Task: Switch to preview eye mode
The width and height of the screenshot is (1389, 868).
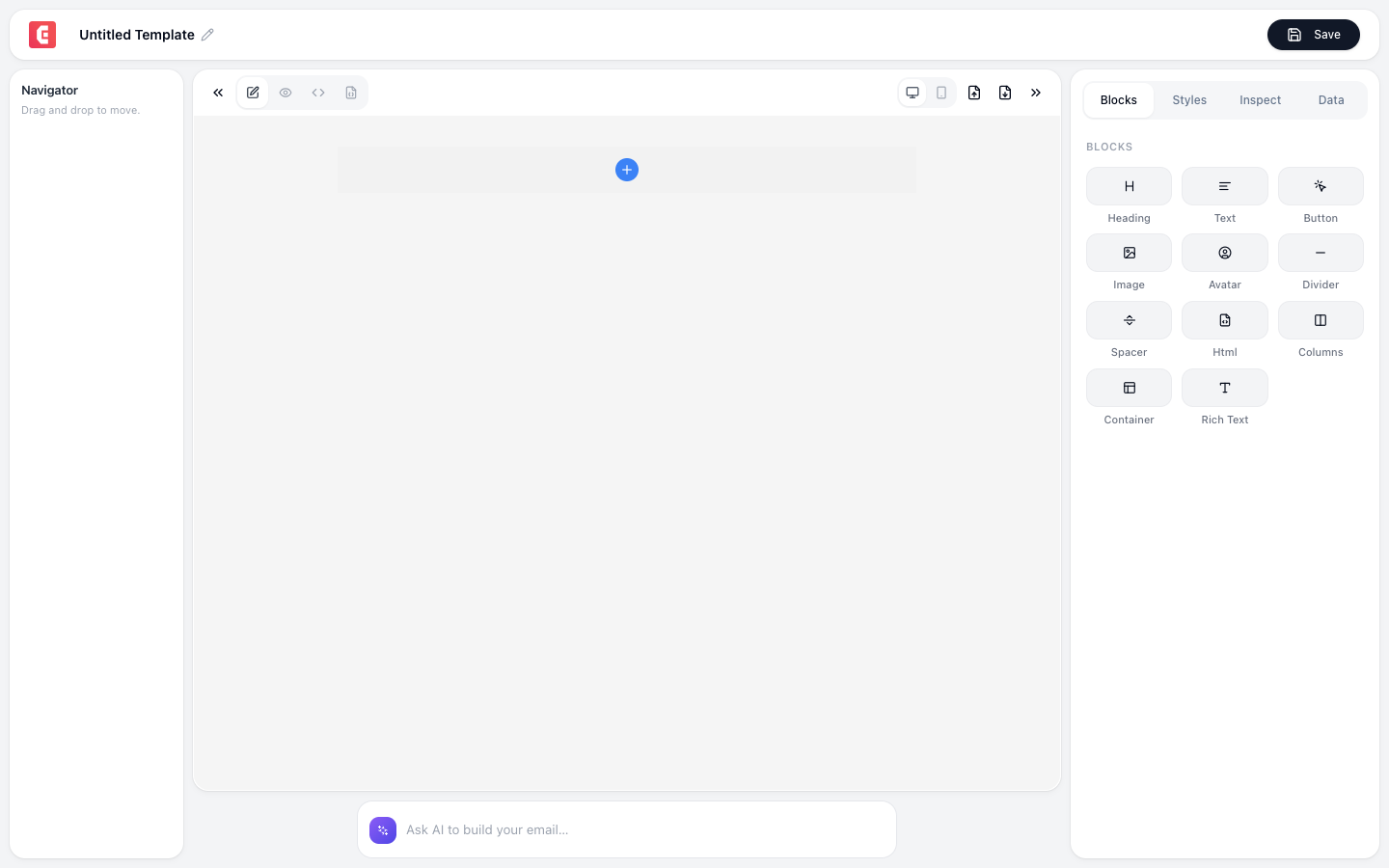Action: (286, 93)
